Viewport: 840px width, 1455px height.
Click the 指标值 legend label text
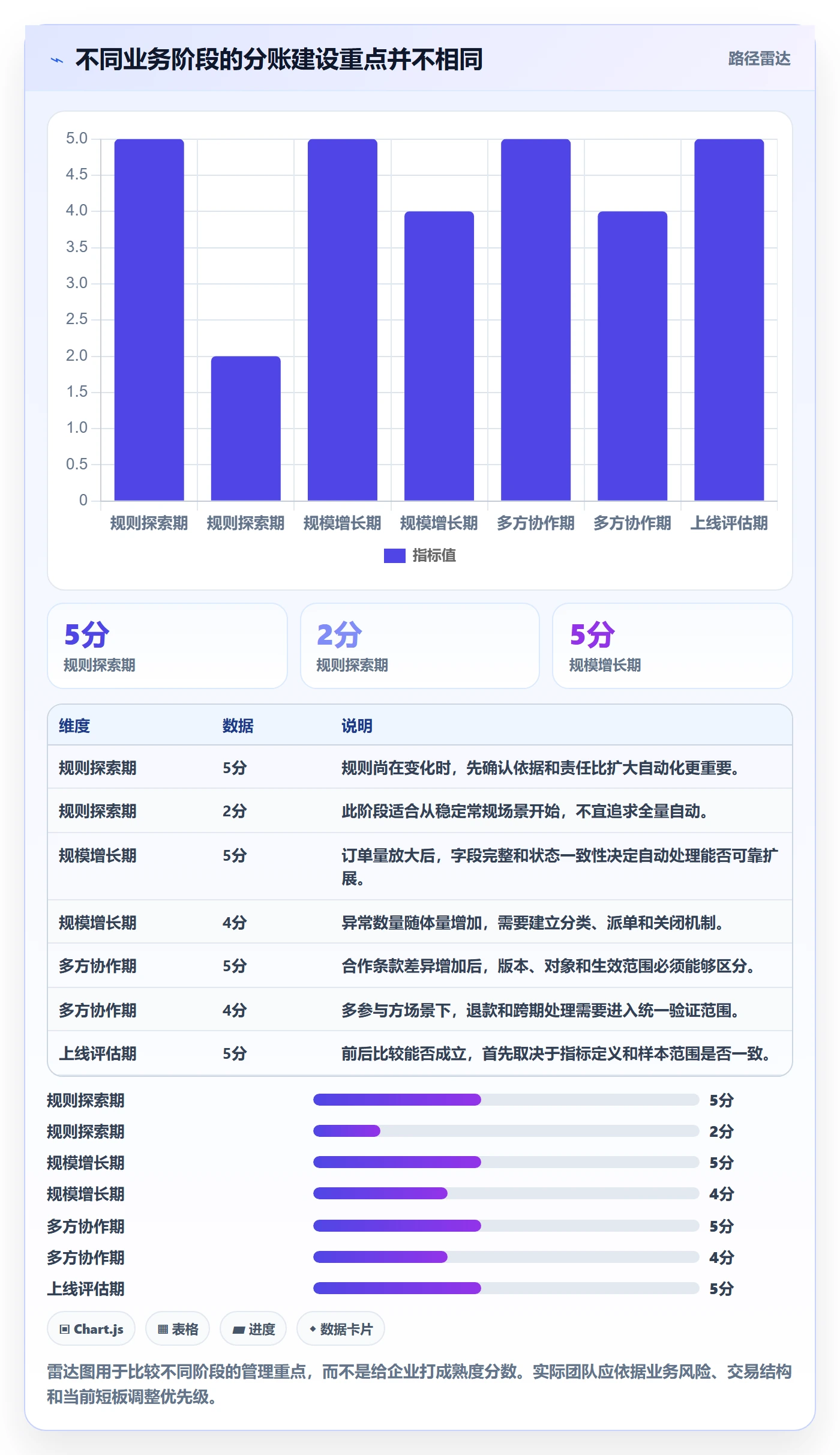[x=434, y=556]
